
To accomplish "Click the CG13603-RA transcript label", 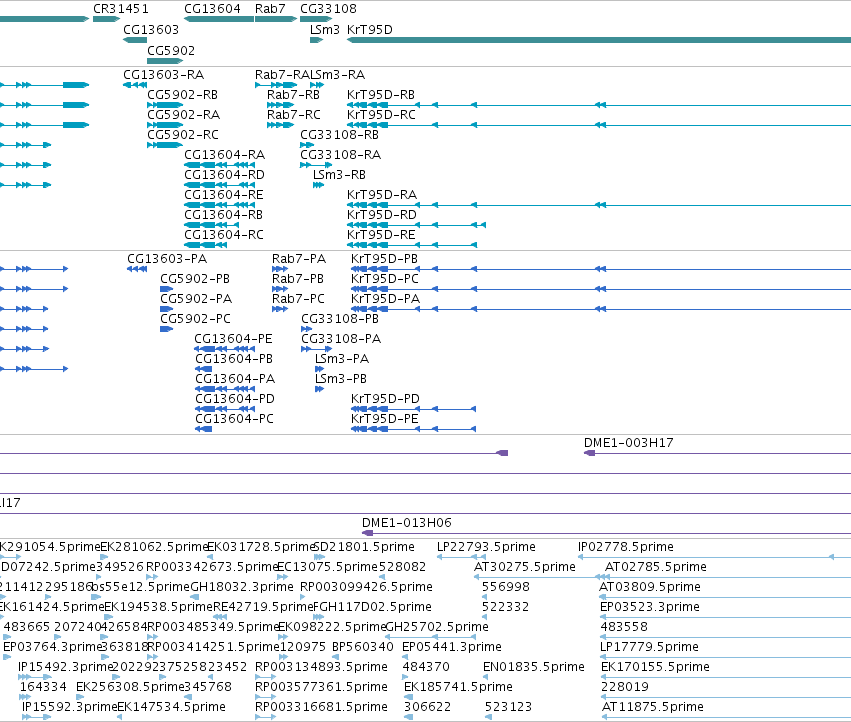I will click(164, 74).
